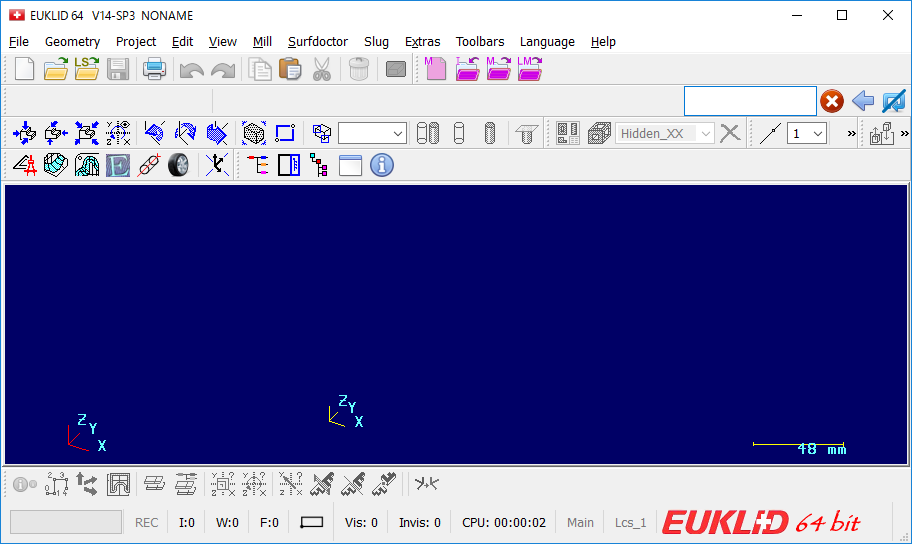The width and height of the screenshot is (912, 544).
Task: Cut selection with the scissors icon
Action: click(322, 69)
